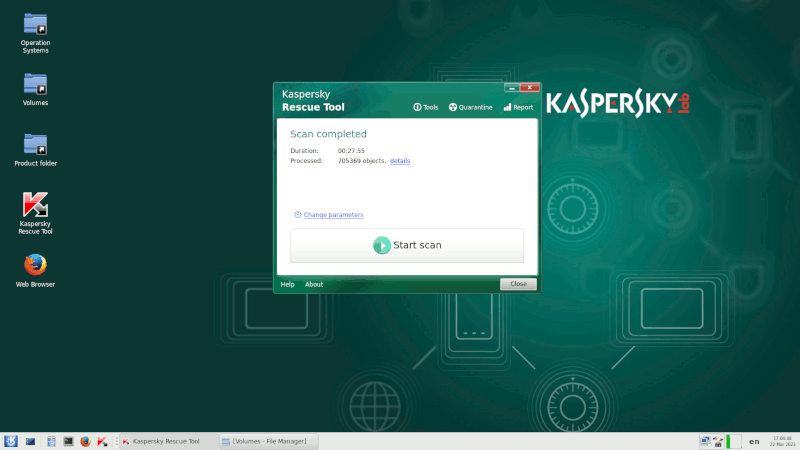Click the clock in the system tray

pos(781,441)
